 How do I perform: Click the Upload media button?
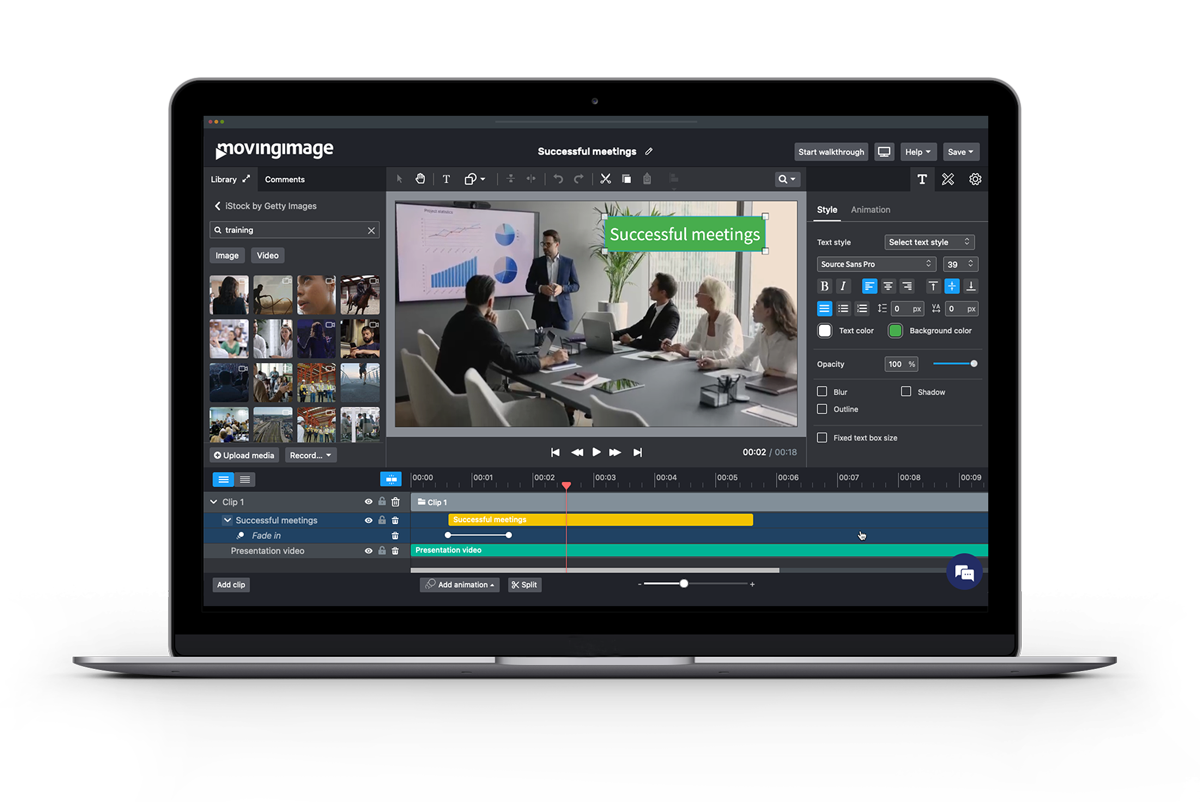coord(244,455)
